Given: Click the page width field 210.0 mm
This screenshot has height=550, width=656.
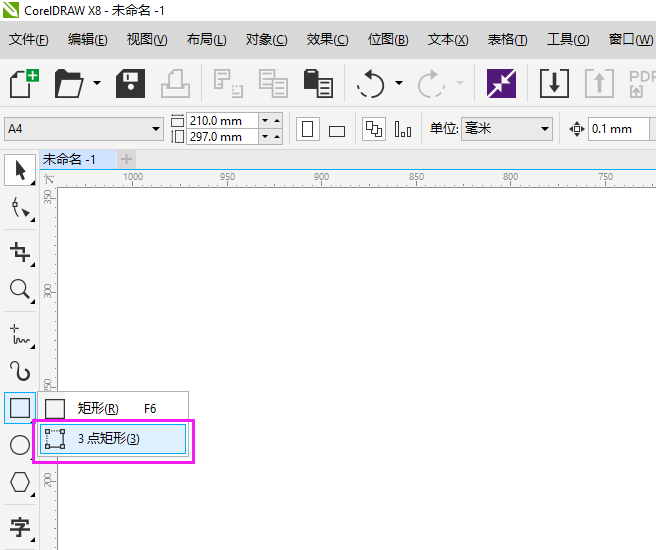Looking at the screenshot, I should pos(223,121).
